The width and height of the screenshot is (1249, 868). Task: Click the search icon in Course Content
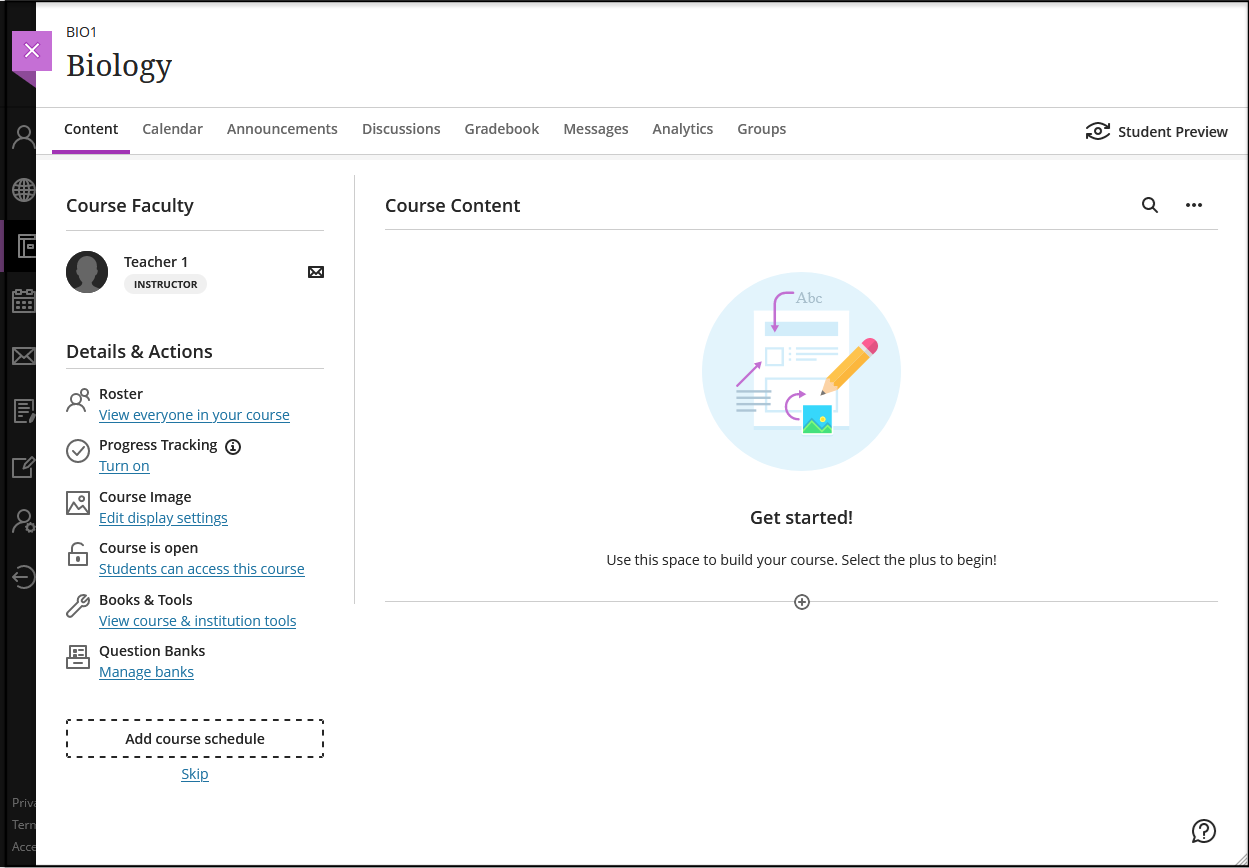(x=1150, y=205)
